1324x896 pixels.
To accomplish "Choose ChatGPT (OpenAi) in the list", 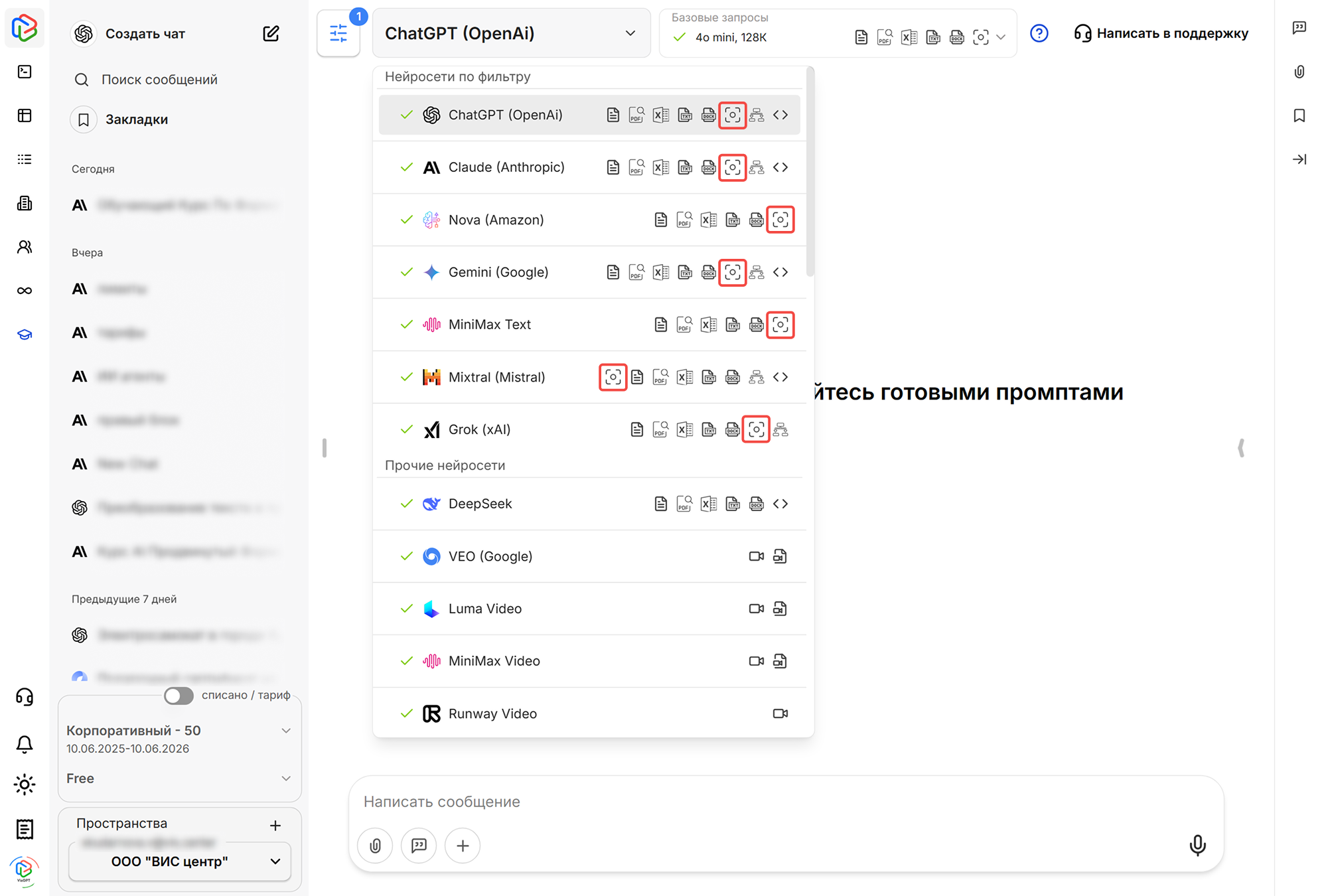I will (589, 115).
